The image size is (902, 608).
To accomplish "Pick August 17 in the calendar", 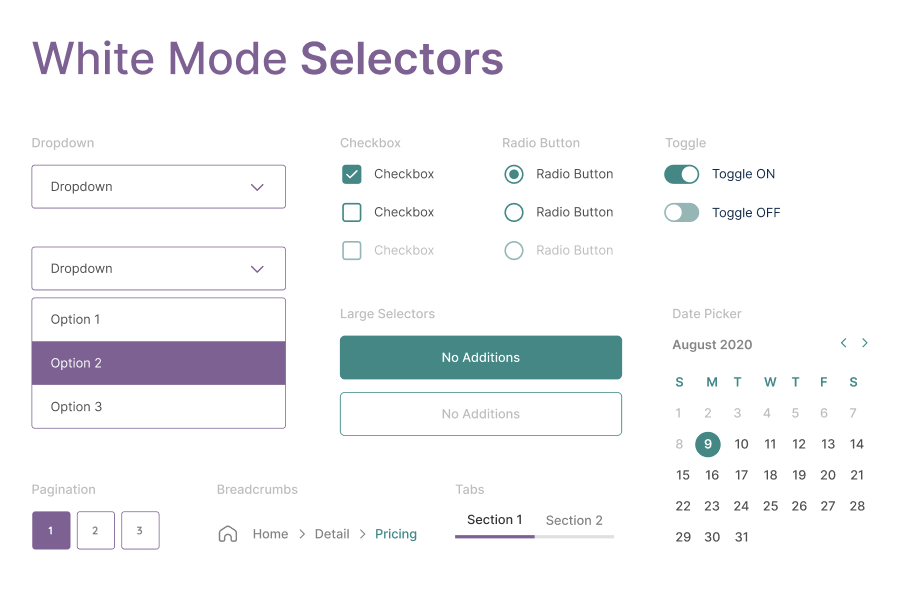I will coord(741,475).
